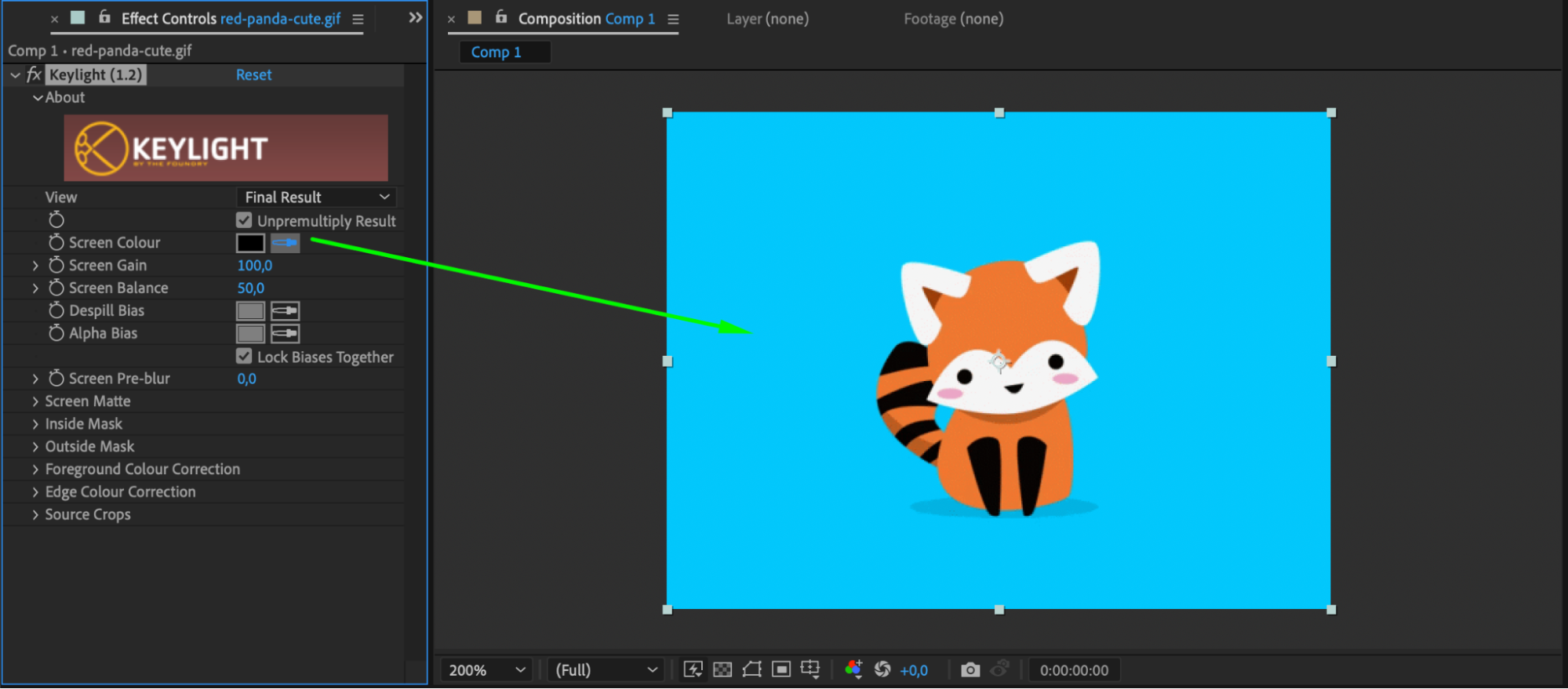The width and height of the screenshot is (1568, 689).
Task: Click the Comp 1 breadcrumb button
Action: coord(496,53)
